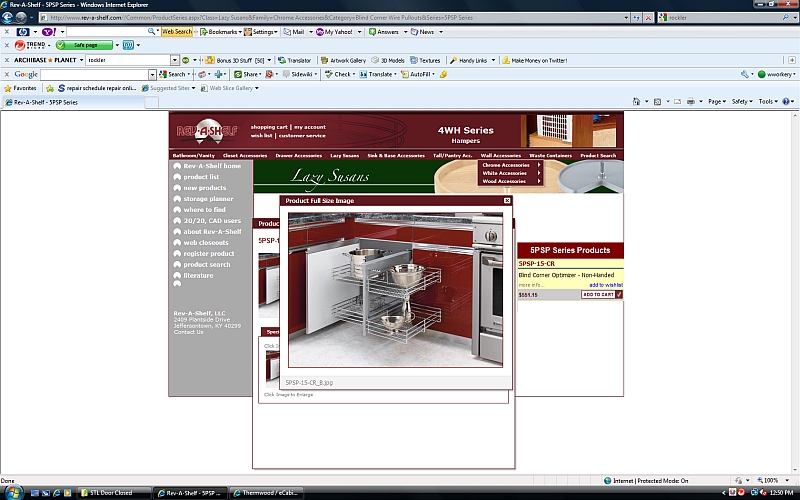
Task: Open the Favorites star button
Action: point(20,88)
